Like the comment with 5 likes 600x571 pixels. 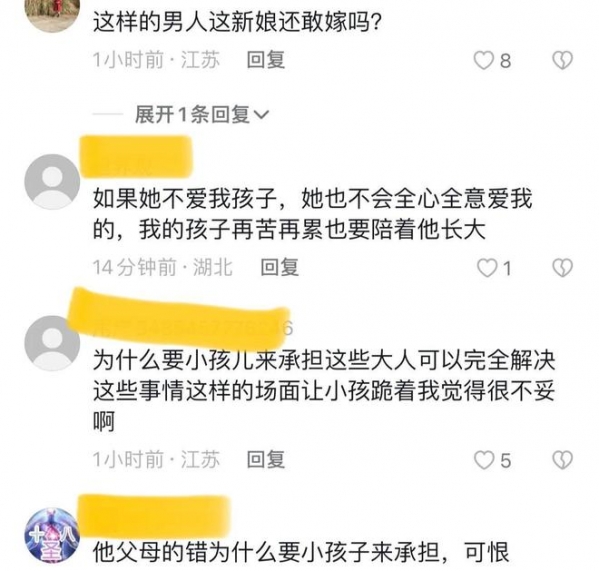[x=484, y=460]
